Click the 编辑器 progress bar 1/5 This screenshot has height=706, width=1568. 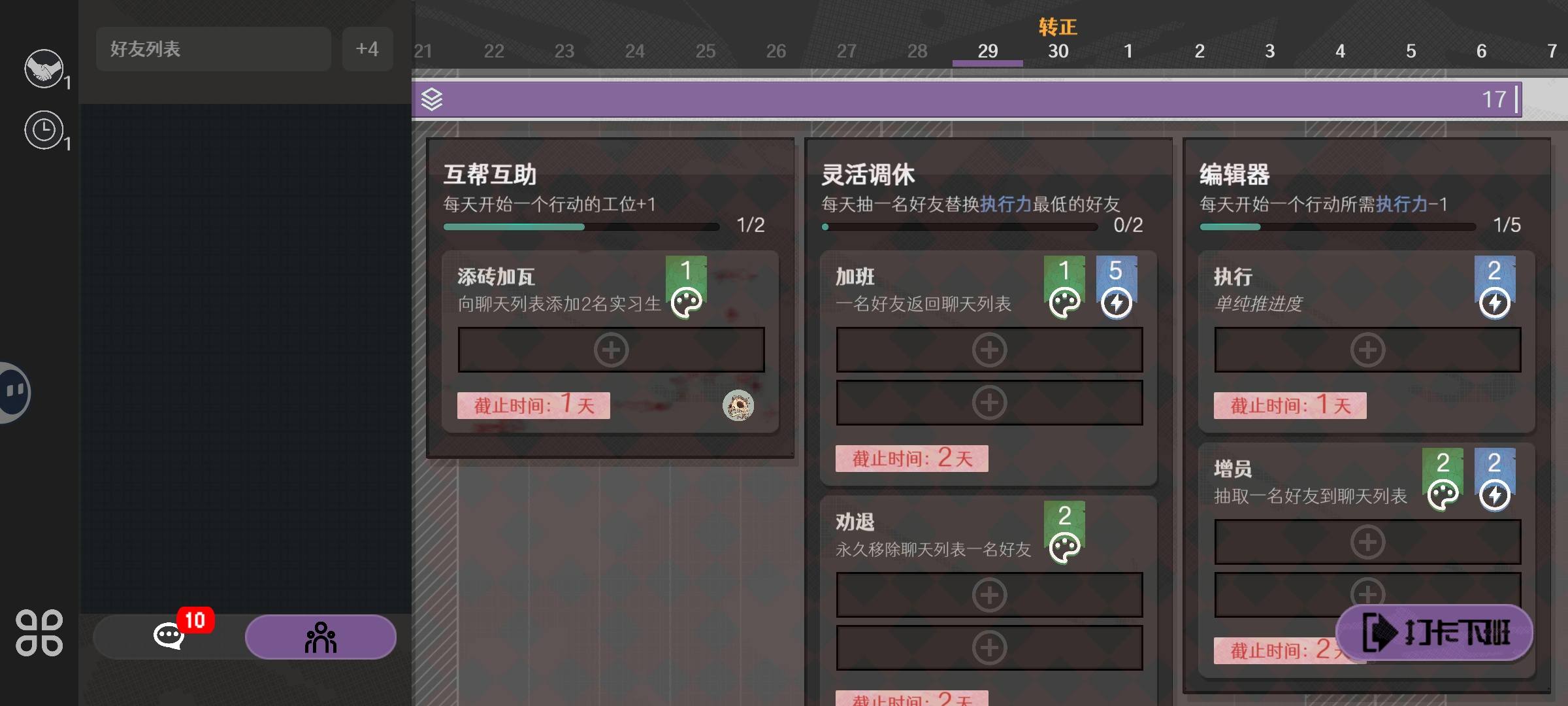pyautogui.click(x=1338, y=227)
